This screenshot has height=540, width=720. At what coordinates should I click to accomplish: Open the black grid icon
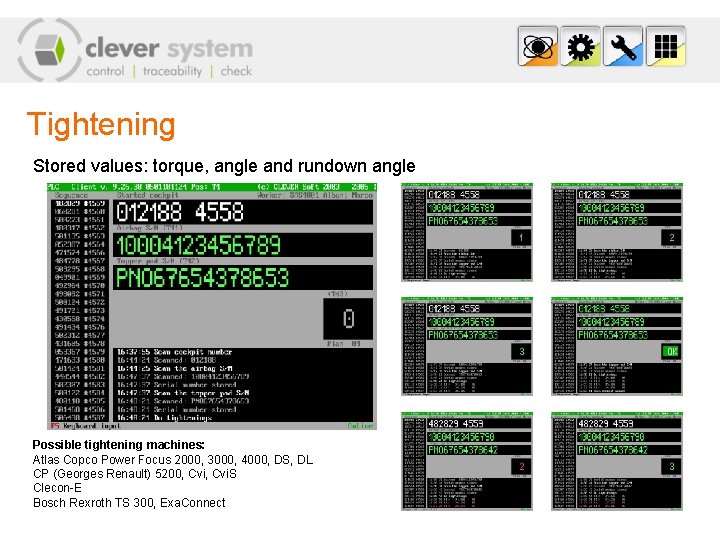[x=666, y=46]
